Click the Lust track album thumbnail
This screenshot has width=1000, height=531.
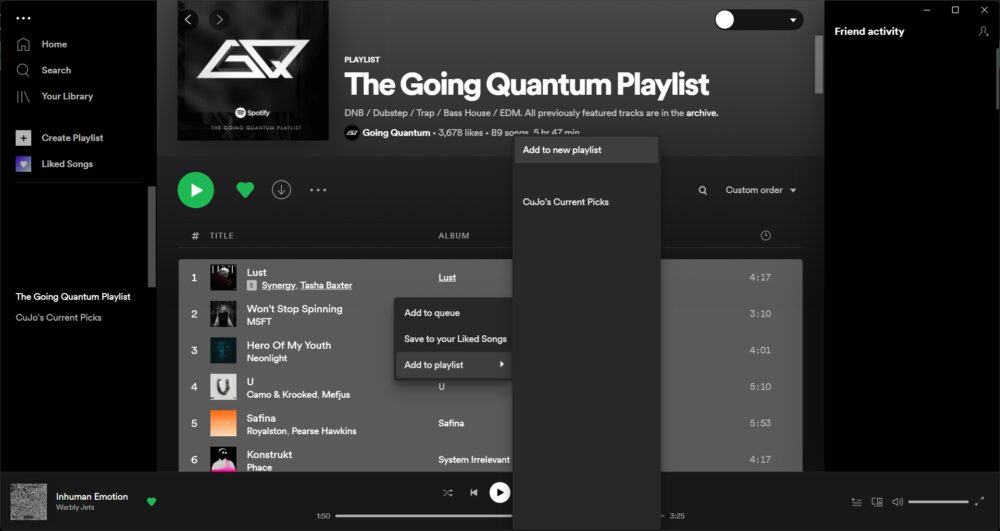tap(223, 277)
